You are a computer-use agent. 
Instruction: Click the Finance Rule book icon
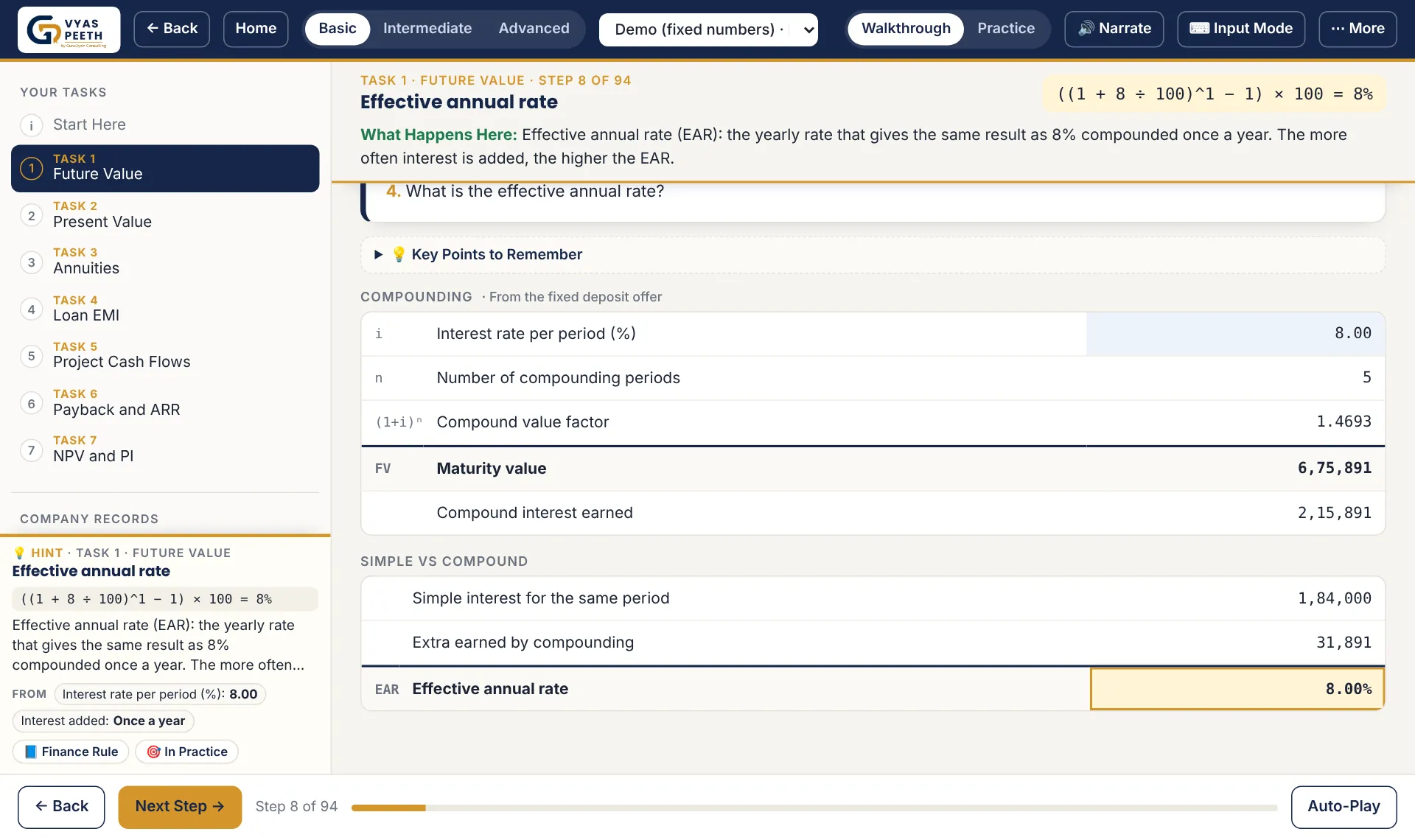pyautogui.click(x=31, y=752)
